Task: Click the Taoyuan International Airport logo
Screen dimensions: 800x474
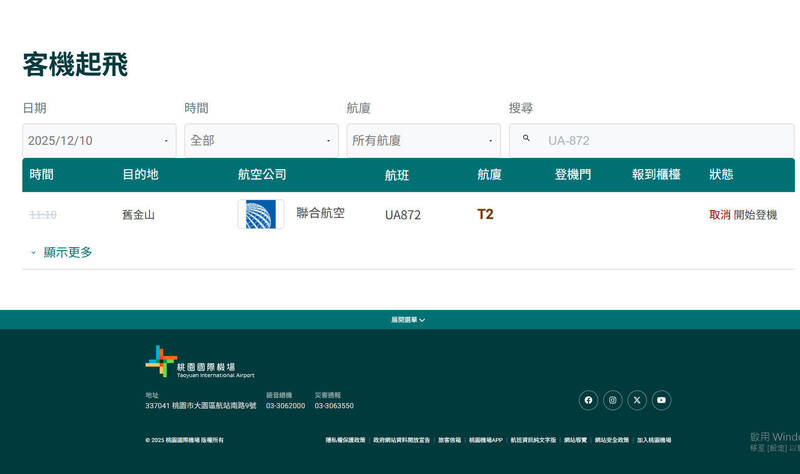Action: click(x=200, y=362)
